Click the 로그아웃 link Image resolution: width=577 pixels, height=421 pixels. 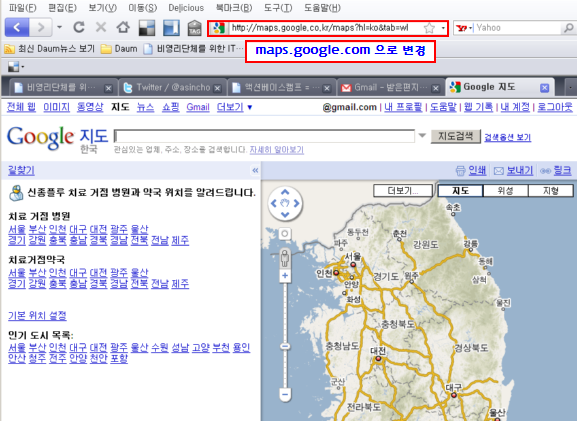point(555,107)
